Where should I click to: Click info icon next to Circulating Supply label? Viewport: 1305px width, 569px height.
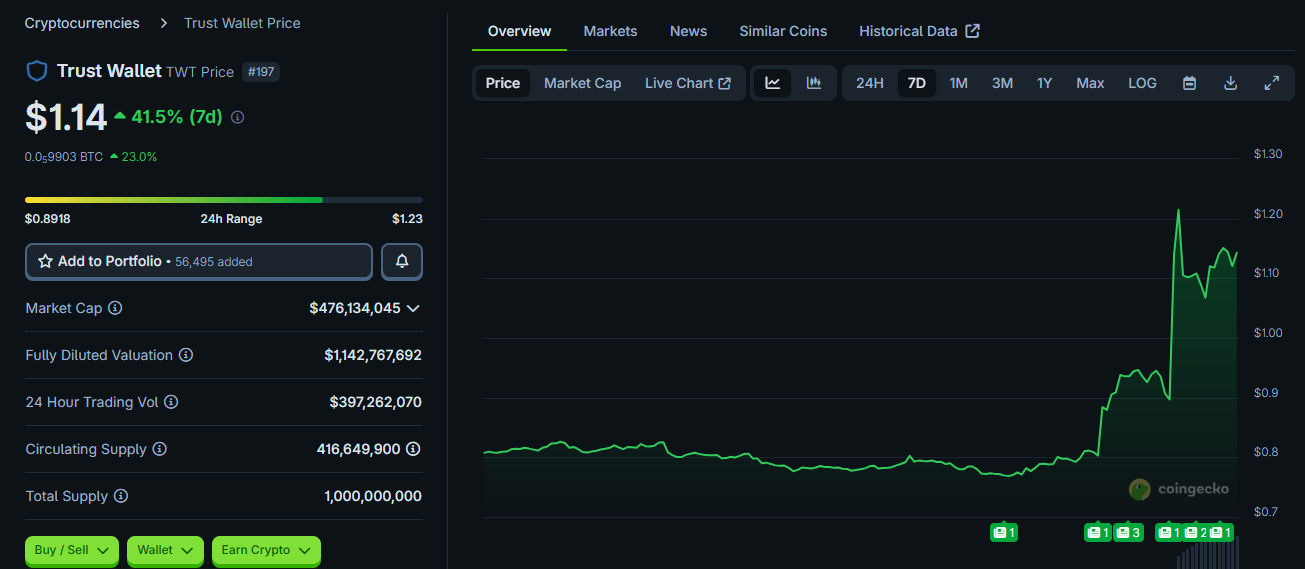point(160,449)
